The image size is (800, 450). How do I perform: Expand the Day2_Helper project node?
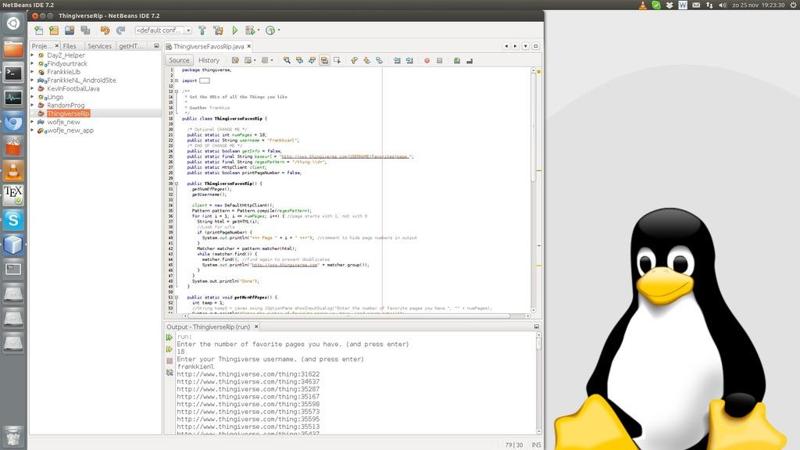click(34, 55)
